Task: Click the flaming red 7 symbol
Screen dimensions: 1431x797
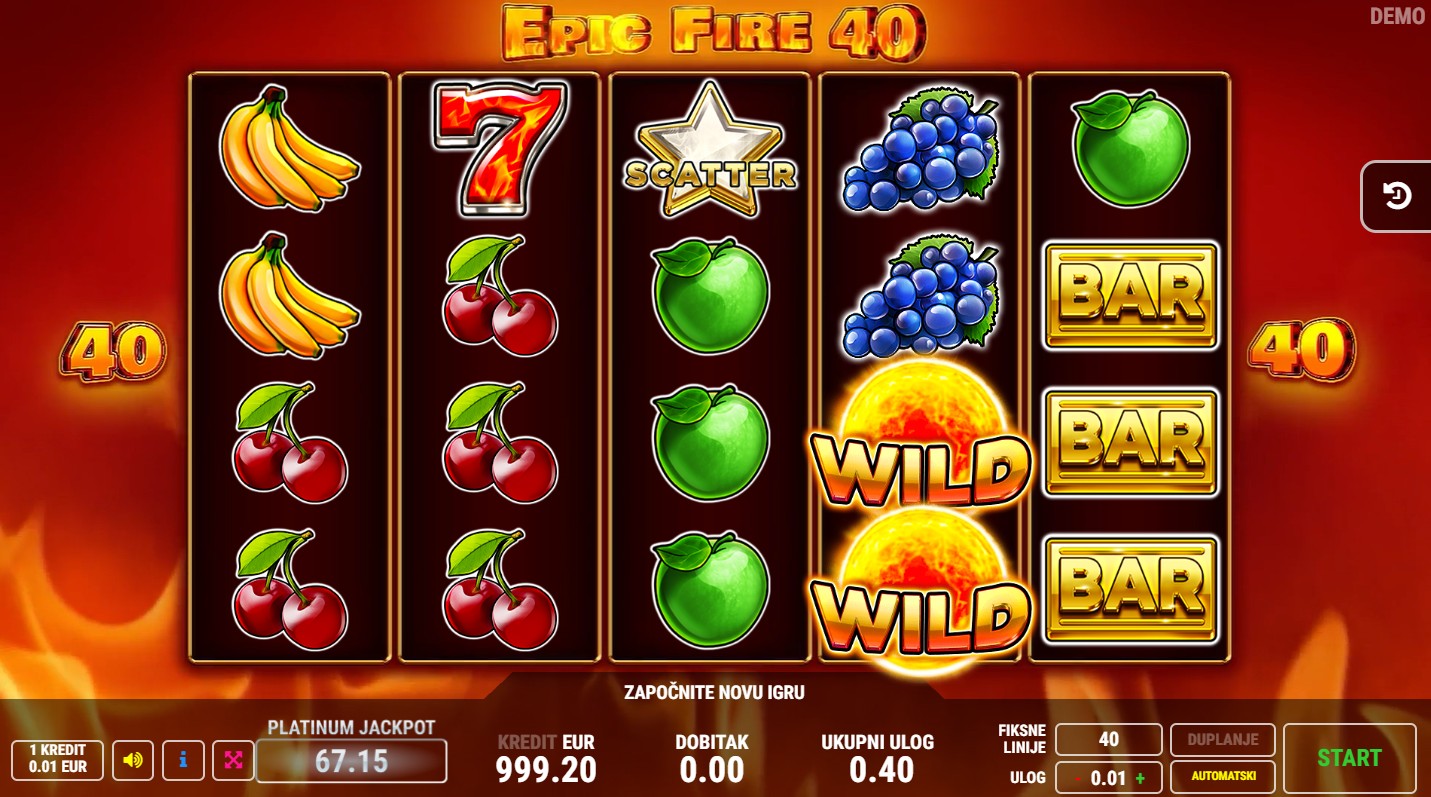Action: [x=499, y=149]
